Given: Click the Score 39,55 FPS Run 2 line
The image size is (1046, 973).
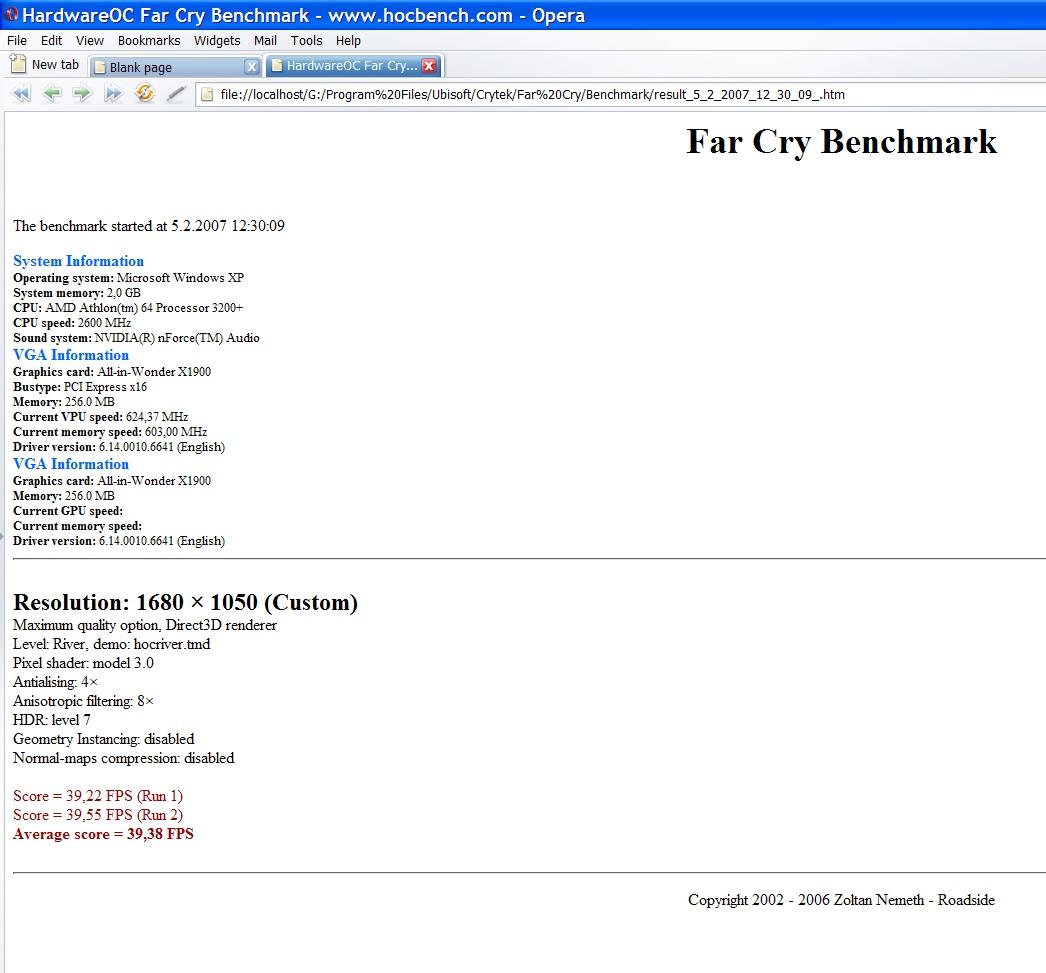Looking at the screenshot, I should coord(97,815).
